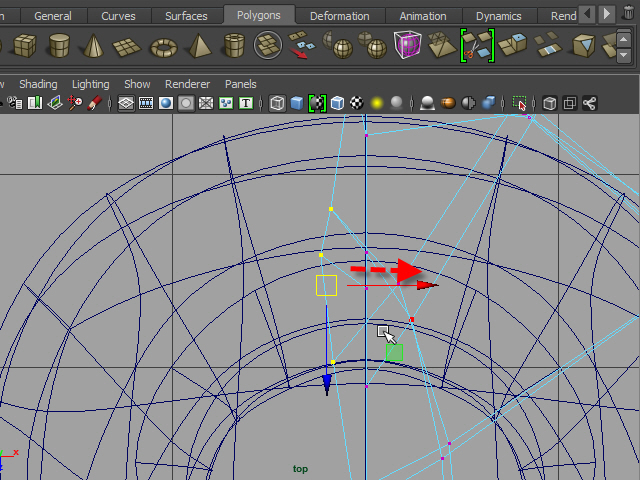Create a polygon plane from the shelf
This screenshot has height=480, width=640.
coord(127,47)
